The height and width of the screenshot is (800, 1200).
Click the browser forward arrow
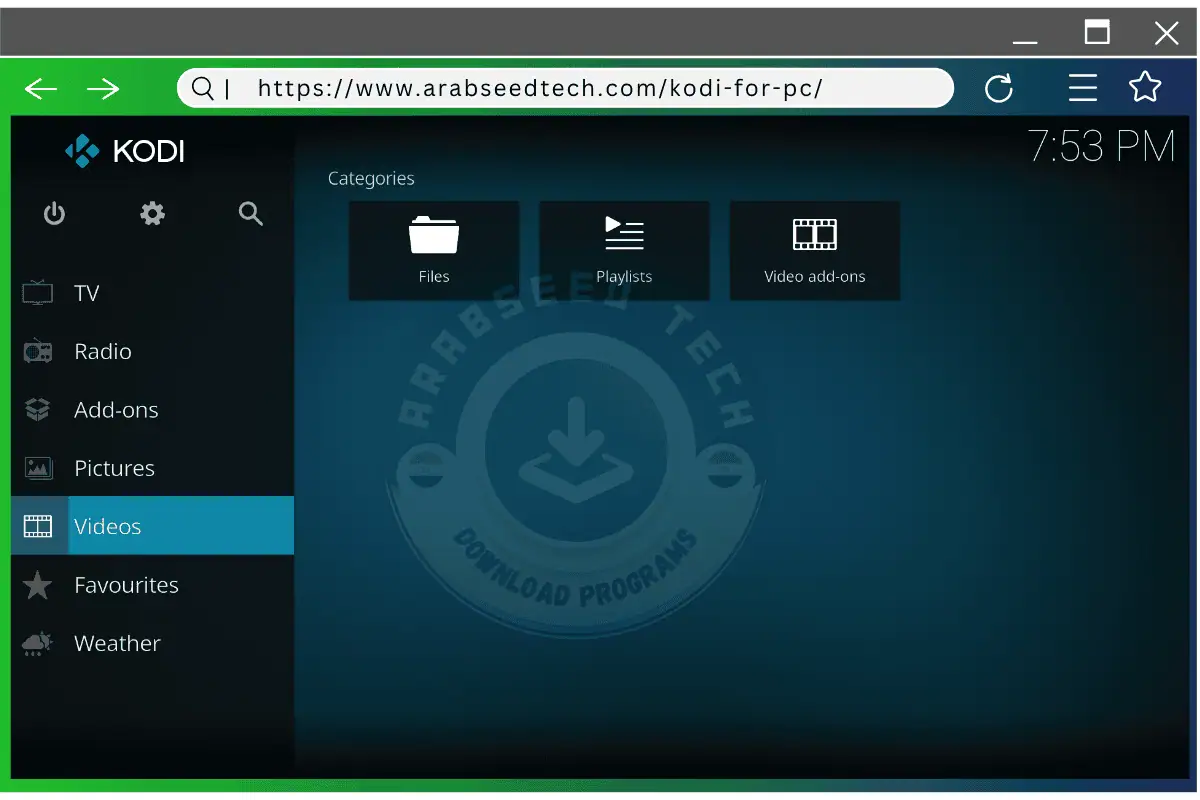[103, 89]
